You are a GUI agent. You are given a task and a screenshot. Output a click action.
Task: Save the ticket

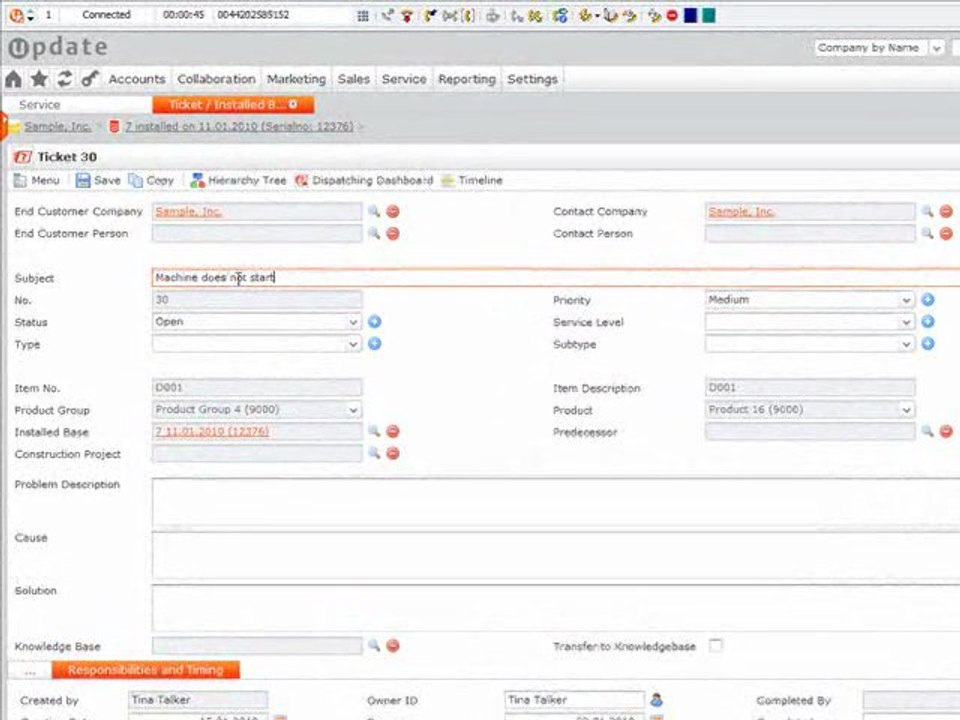[x=98, y=180]
